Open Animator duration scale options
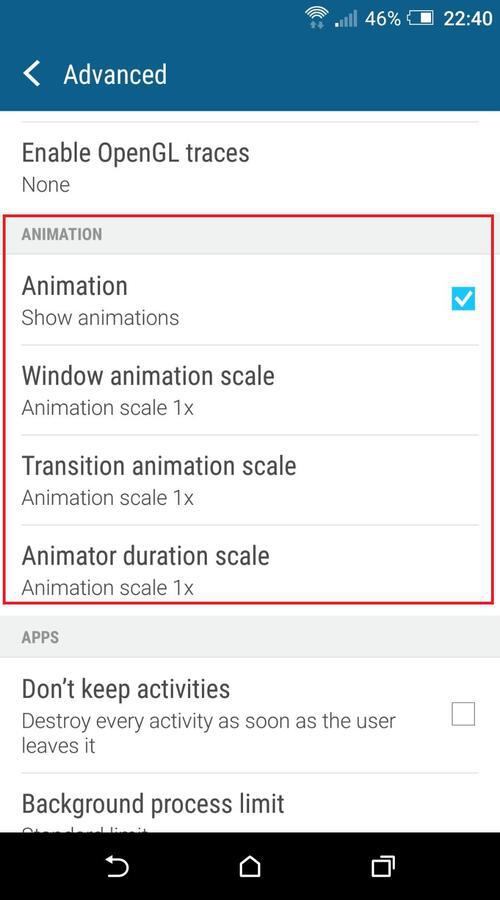The height and width of the screenshot is (900, 500). point(250,565)
